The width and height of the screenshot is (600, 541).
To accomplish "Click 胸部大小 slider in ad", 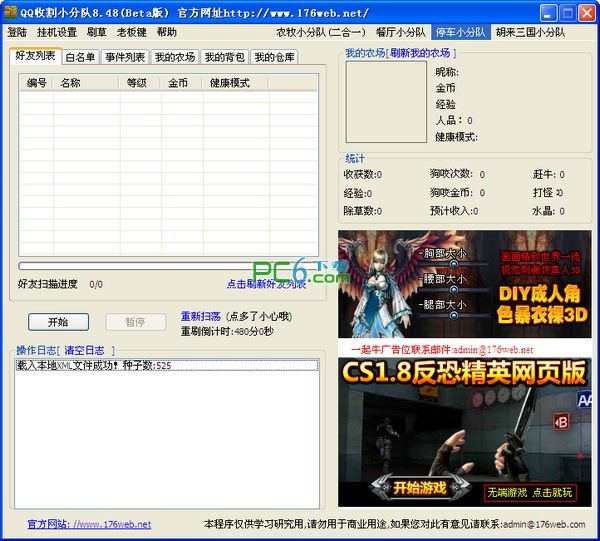I will coord(454,264).
